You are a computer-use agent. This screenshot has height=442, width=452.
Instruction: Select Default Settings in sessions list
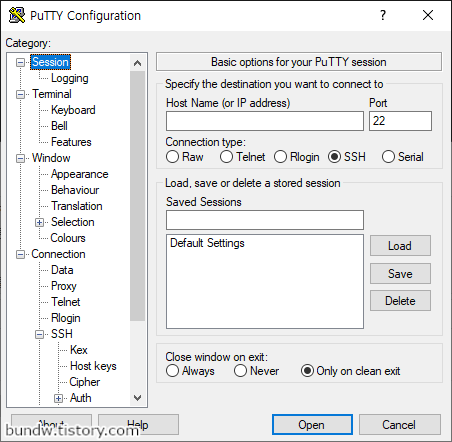[x=207, y=243]
